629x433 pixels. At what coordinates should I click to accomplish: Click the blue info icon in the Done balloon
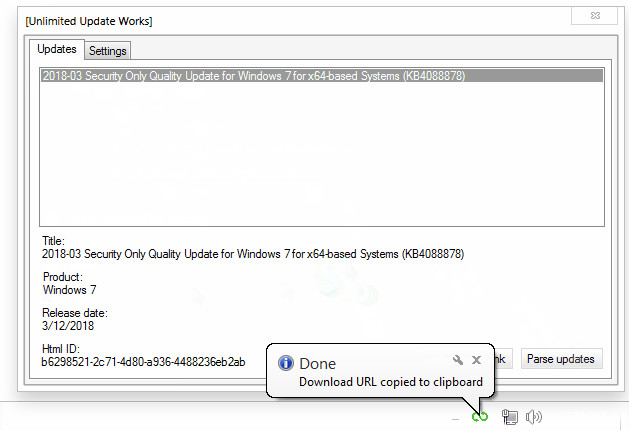(286, 363)
